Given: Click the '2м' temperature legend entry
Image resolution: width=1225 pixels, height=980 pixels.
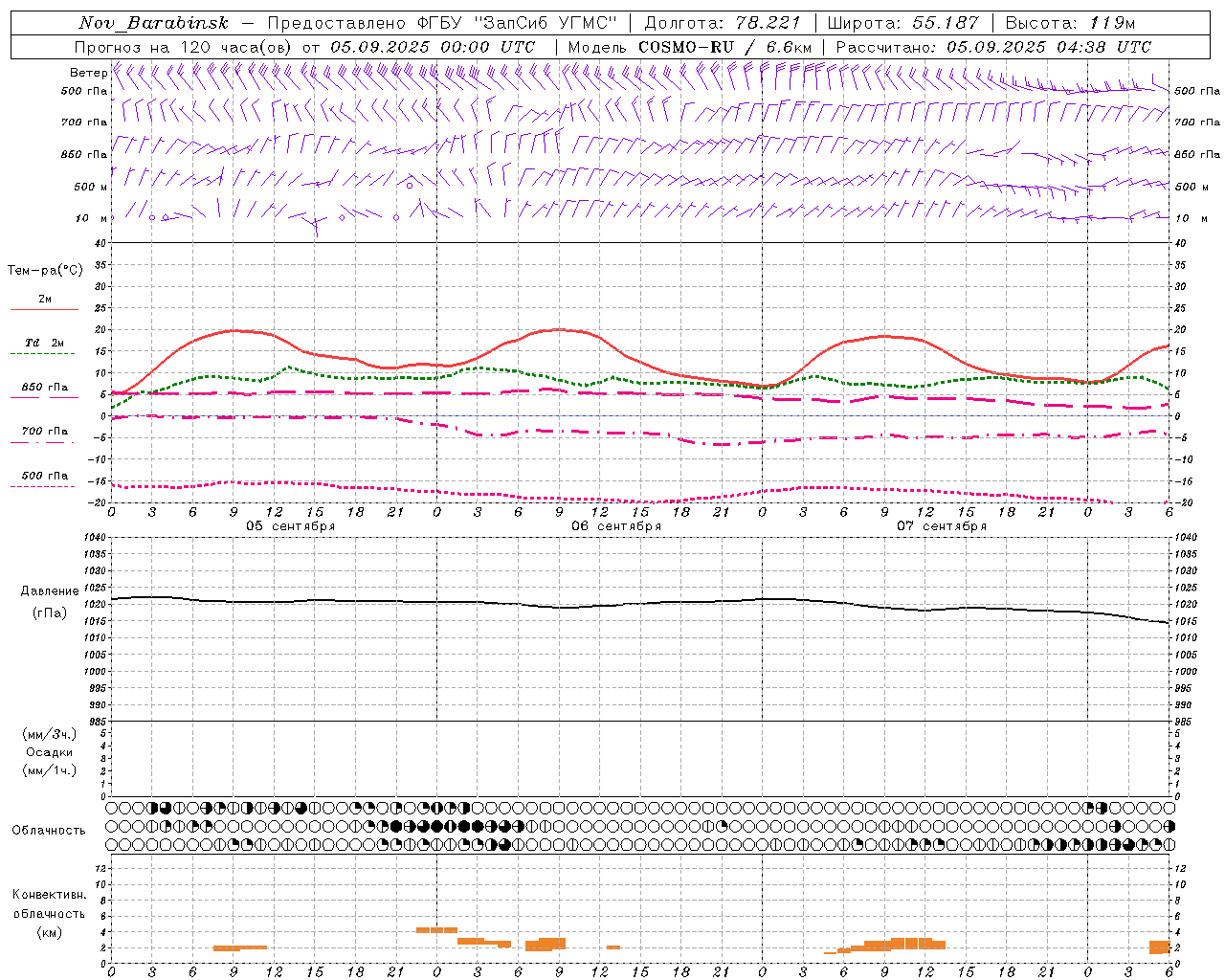Looking at the screenshot, I should click(44, 301).
